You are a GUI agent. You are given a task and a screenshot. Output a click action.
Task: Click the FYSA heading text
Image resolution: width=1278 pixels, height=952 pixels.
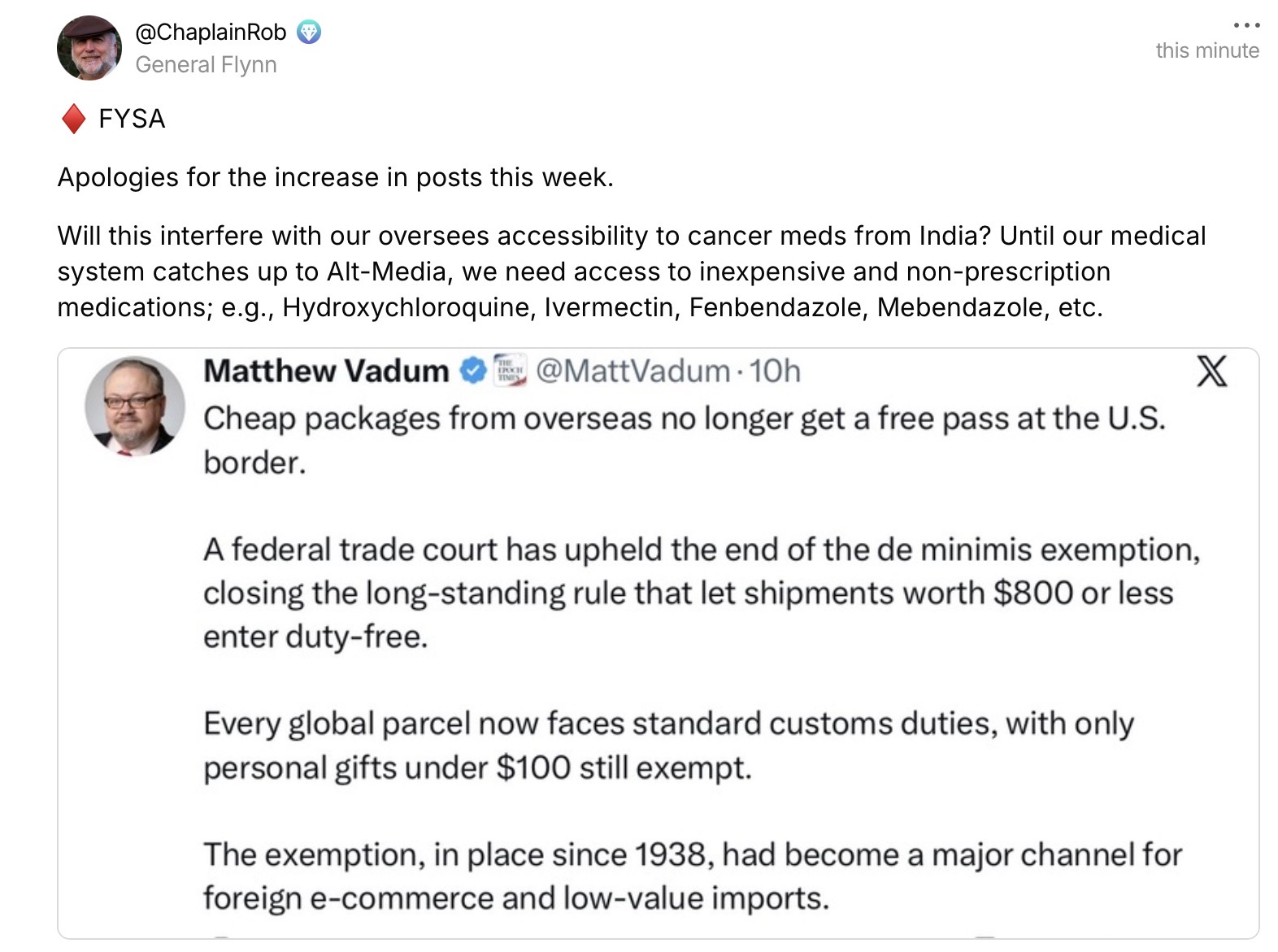coord(132,119)
